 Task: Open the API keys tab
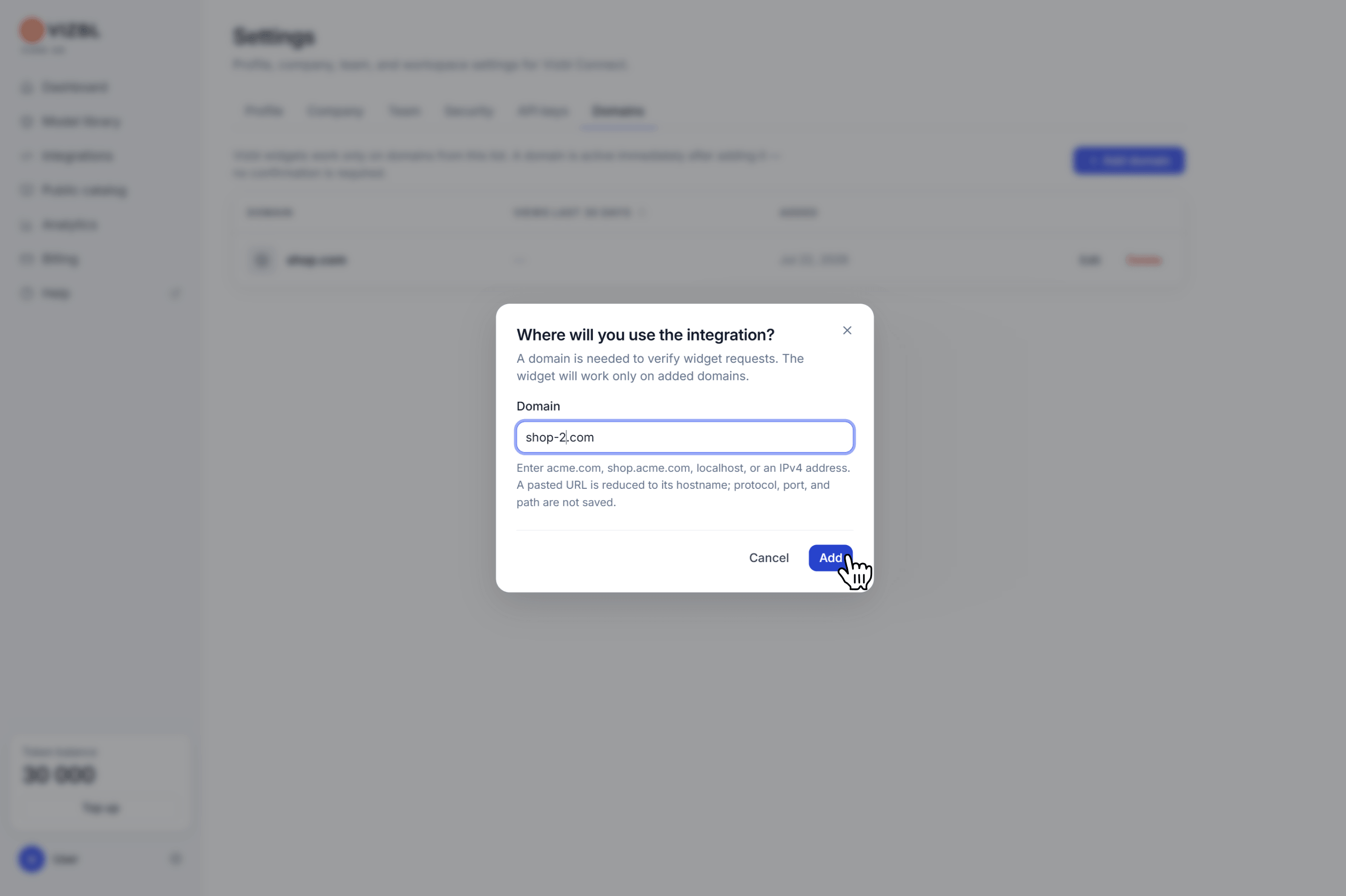point(543,111)
